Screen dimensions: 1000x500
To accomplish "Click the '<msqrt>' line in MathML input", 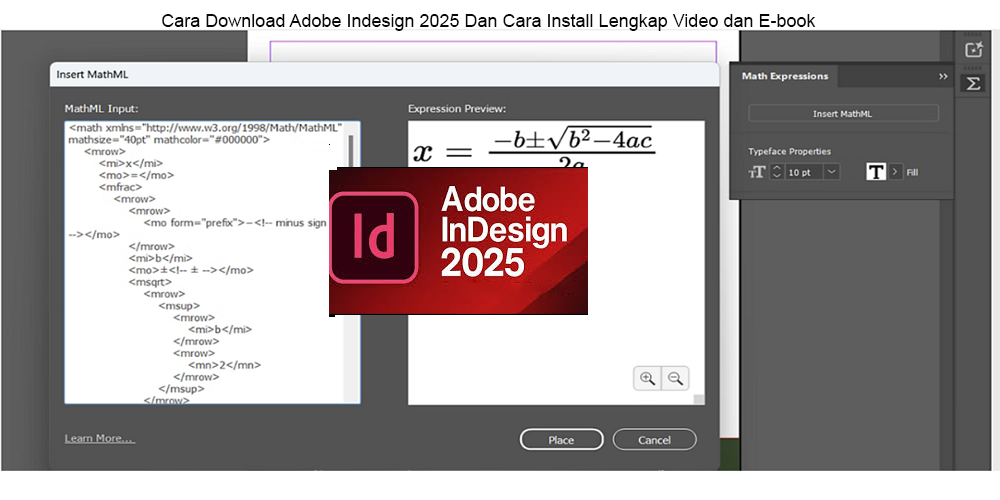I will [x=150, y=282].
